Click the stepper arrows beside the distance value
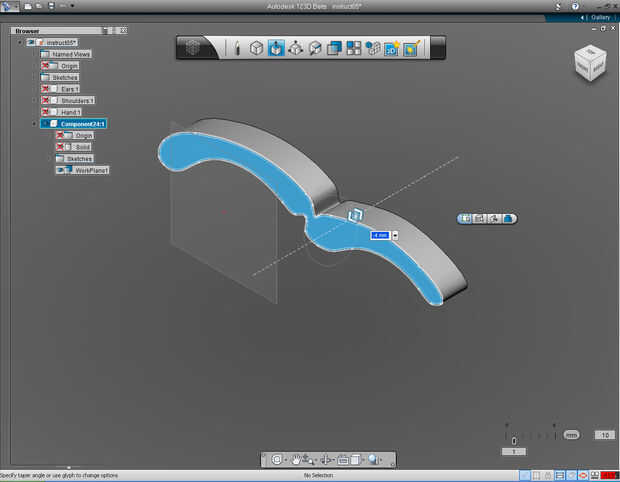This screenshot has width=620, height=482. point(395,235)
